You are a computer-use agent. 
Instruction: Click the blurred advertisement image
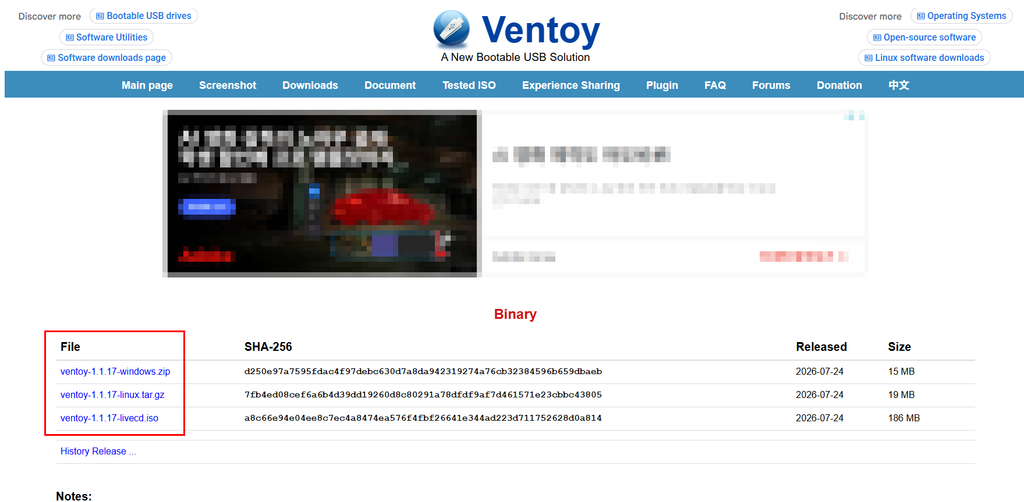tap(323, 193)
